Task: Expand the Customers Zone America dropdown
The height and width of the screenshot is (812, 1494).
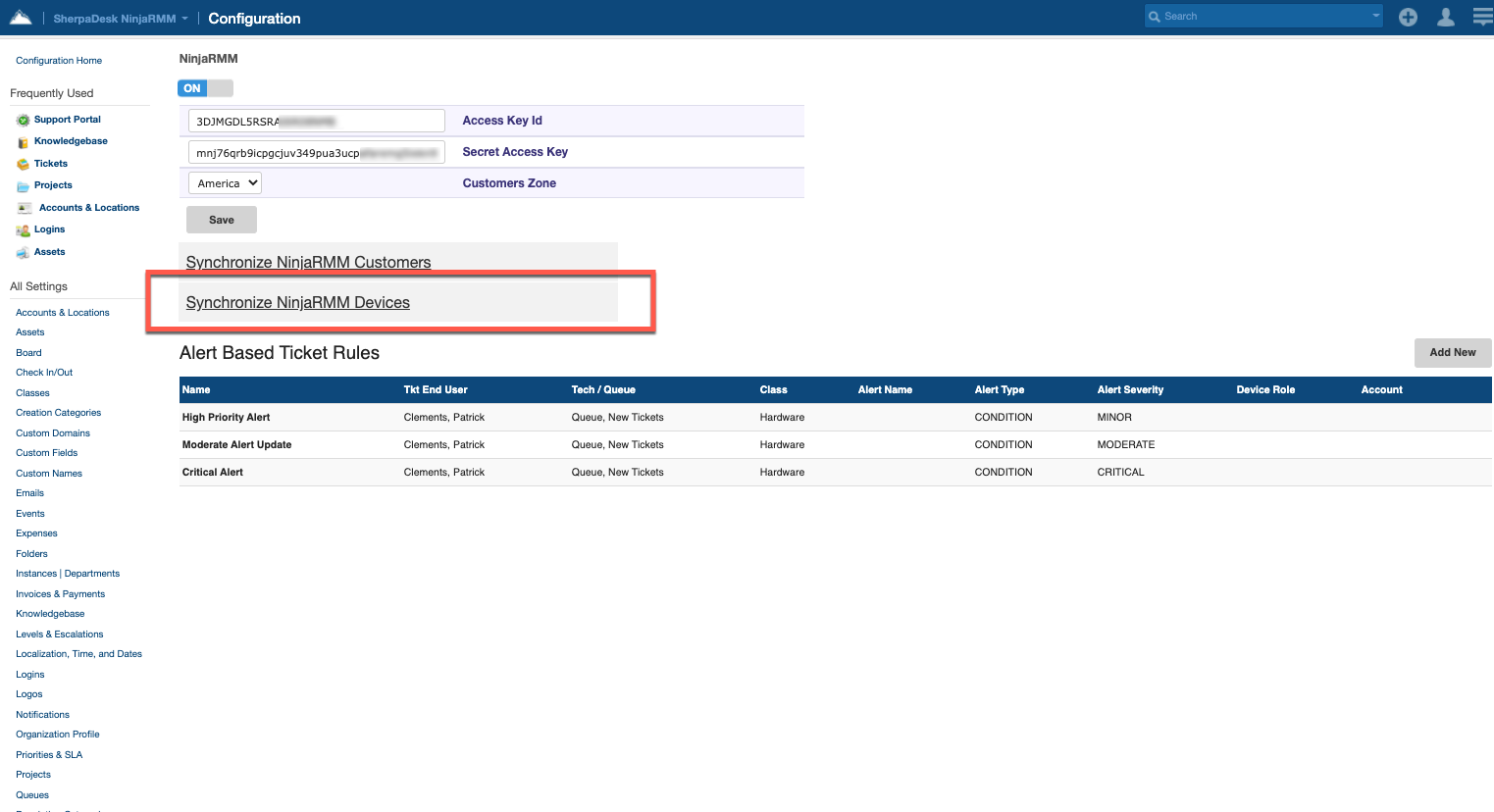Action: [225, 183]
